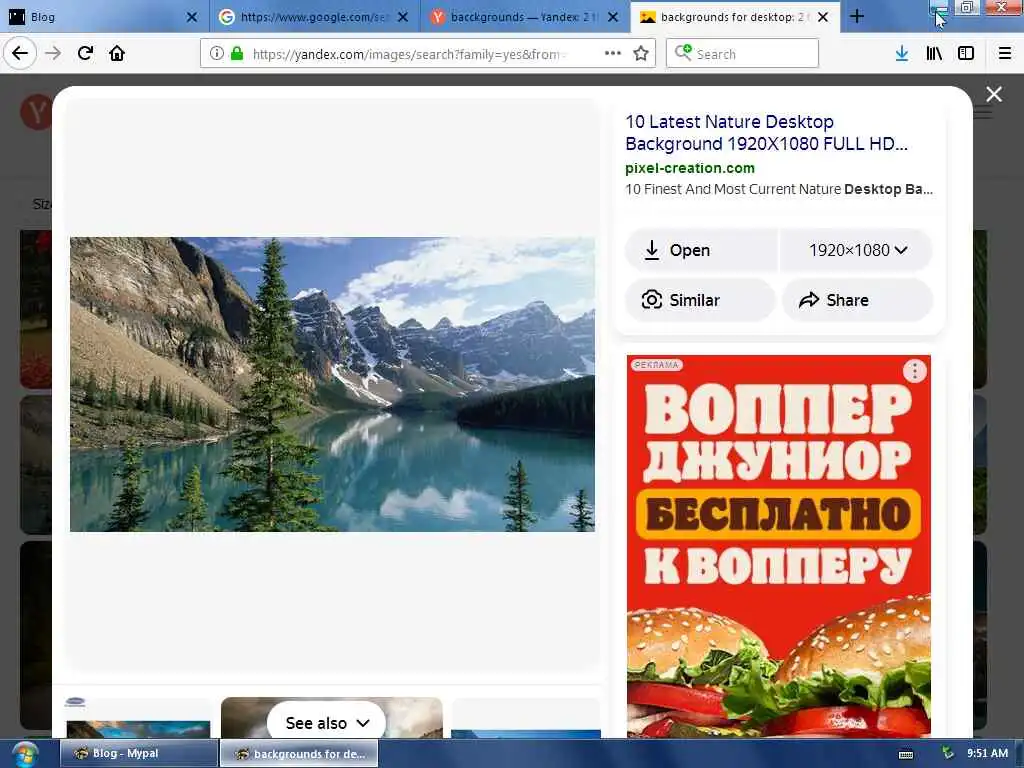This screenshot has height=768, width=1024.
Task: Click the Similar camera icon
Action: (651, 300)
